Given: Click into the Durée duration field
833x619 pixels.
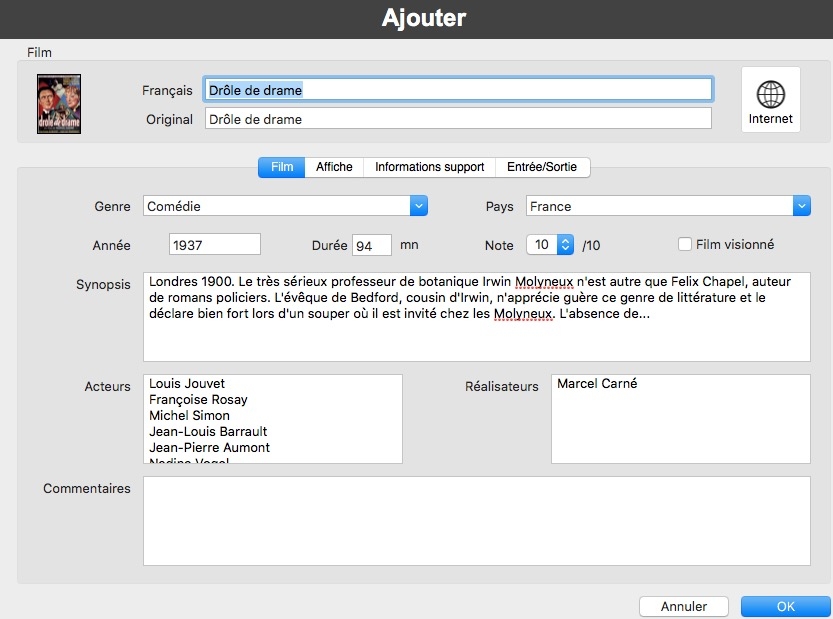Looking at the screenshot, I should pyautogui.click(x=371, y=245).
